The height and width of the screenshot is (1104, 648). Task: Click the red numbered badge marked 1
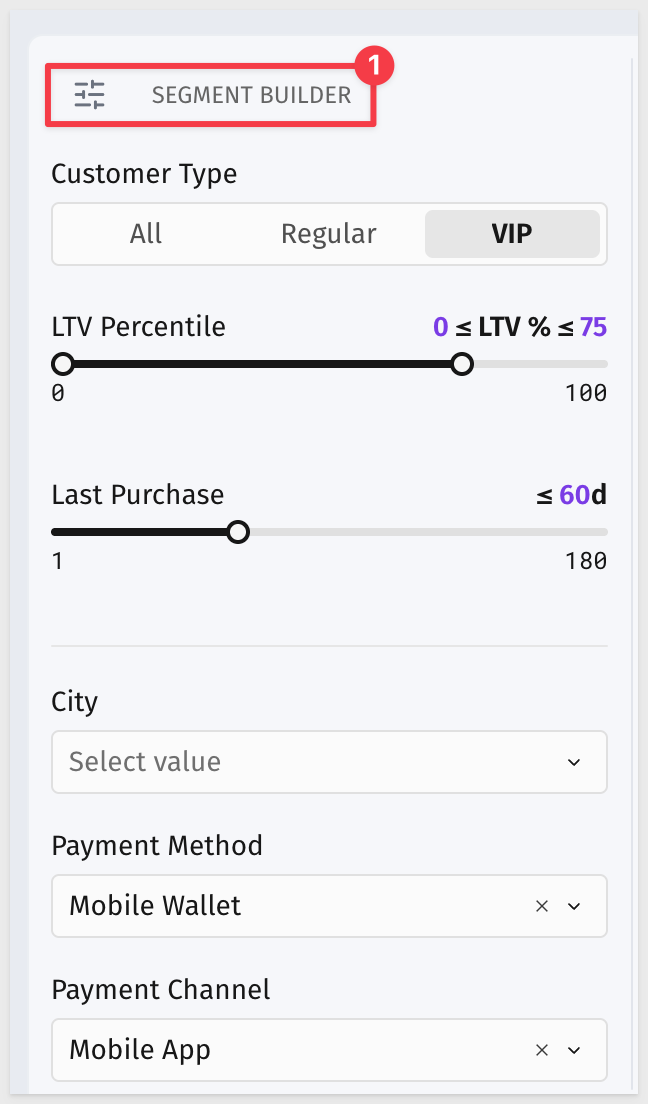click(374, 66)
